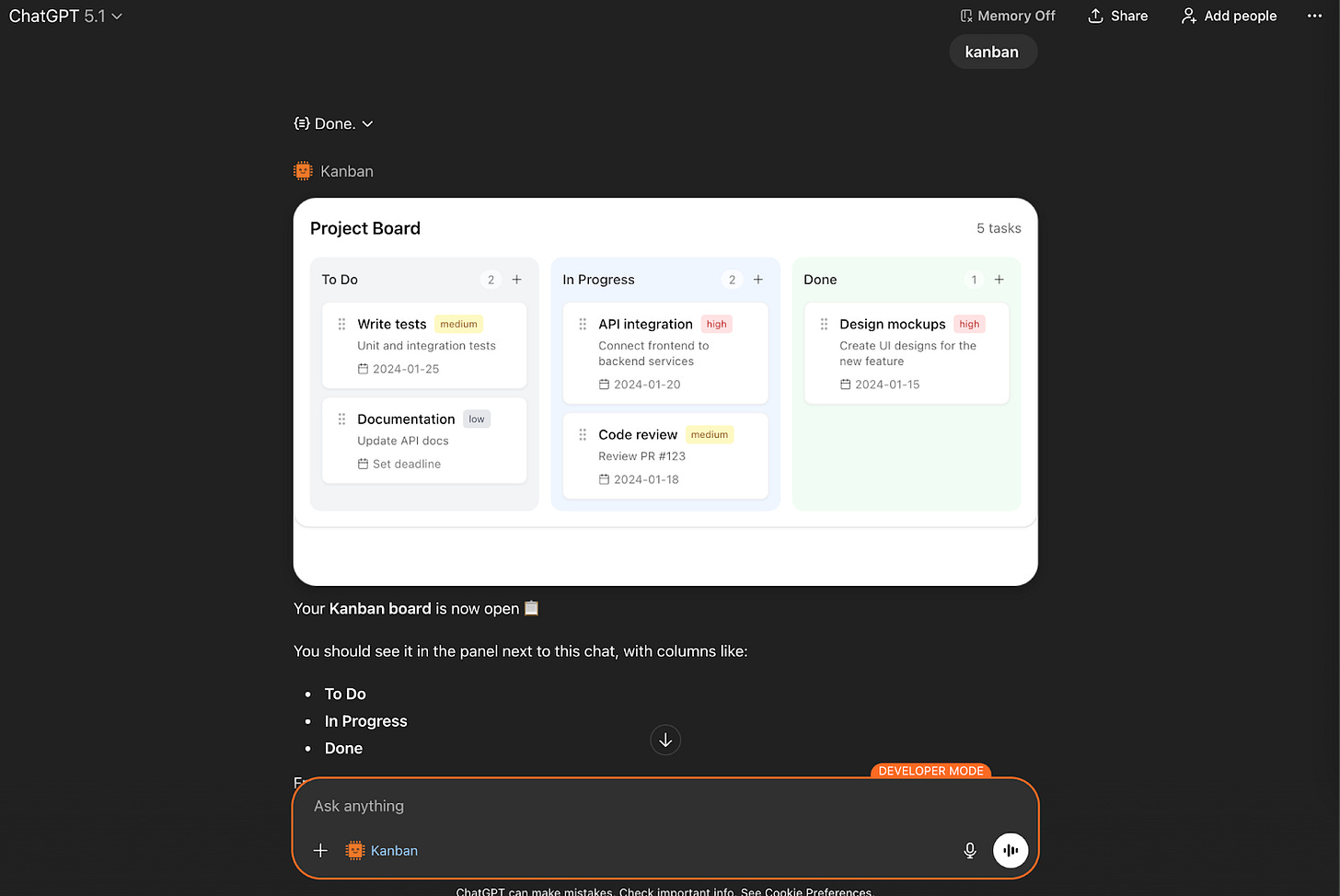Select the 'kanban' conversation pill
Image resolution: width=1340 pixels, height=896 pixels.
(x=992, y=52)
